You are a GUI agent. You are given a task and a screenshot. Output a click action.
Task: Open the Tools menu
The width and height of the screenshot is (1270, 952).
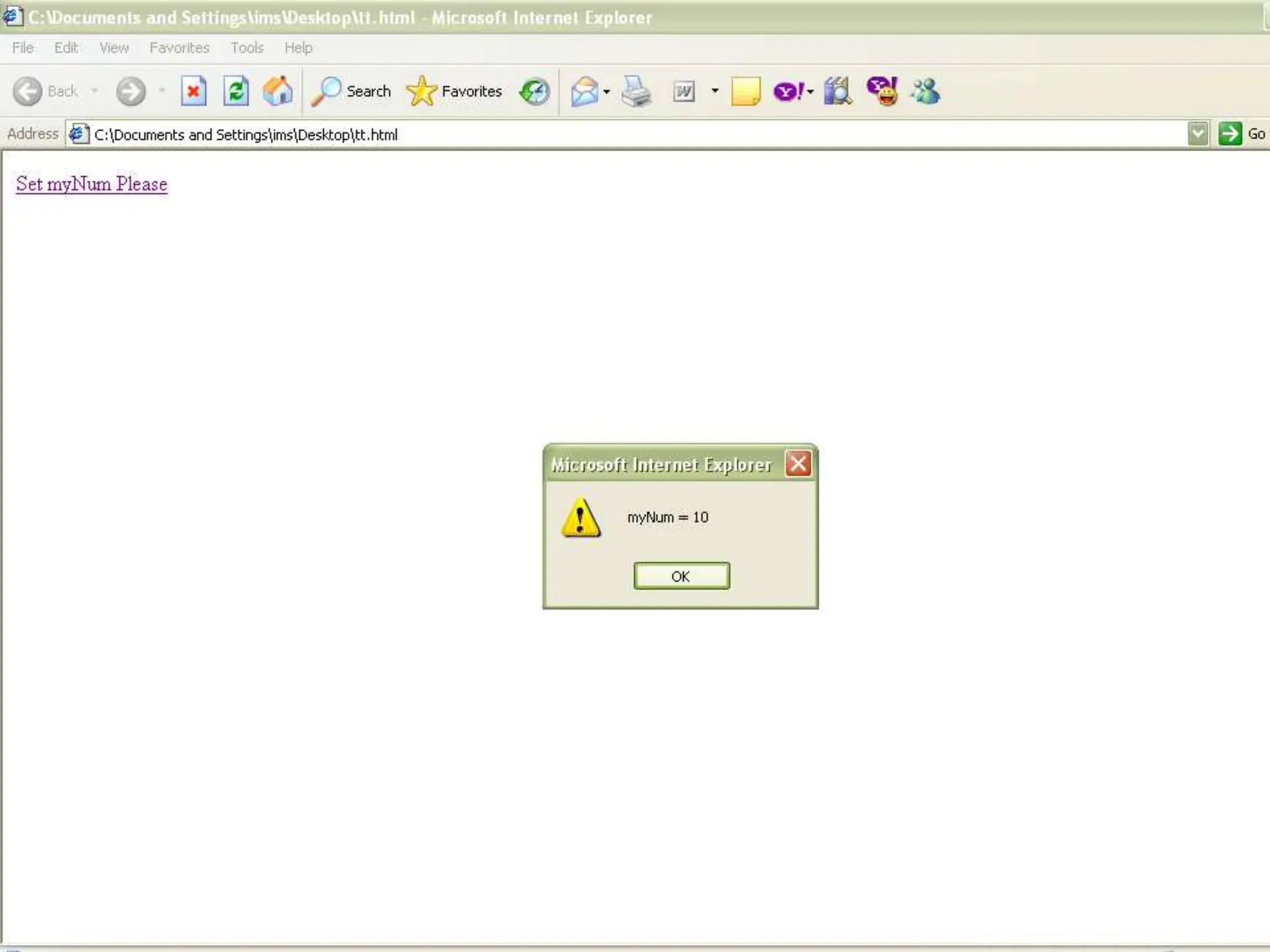pos(247,48)
